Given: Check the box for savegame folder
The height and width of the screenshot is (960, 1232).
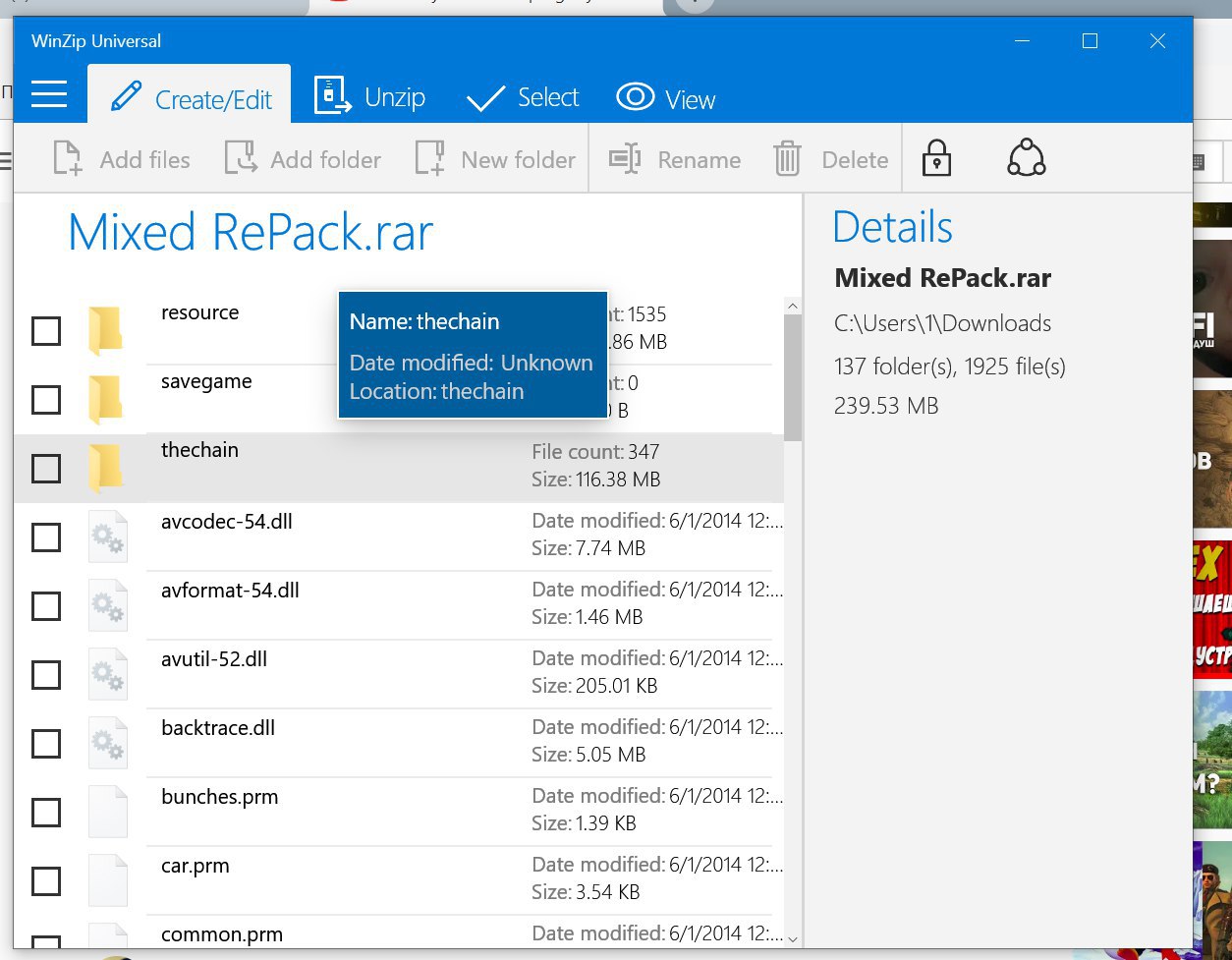Looking at the screenshot, I should 46,400.
